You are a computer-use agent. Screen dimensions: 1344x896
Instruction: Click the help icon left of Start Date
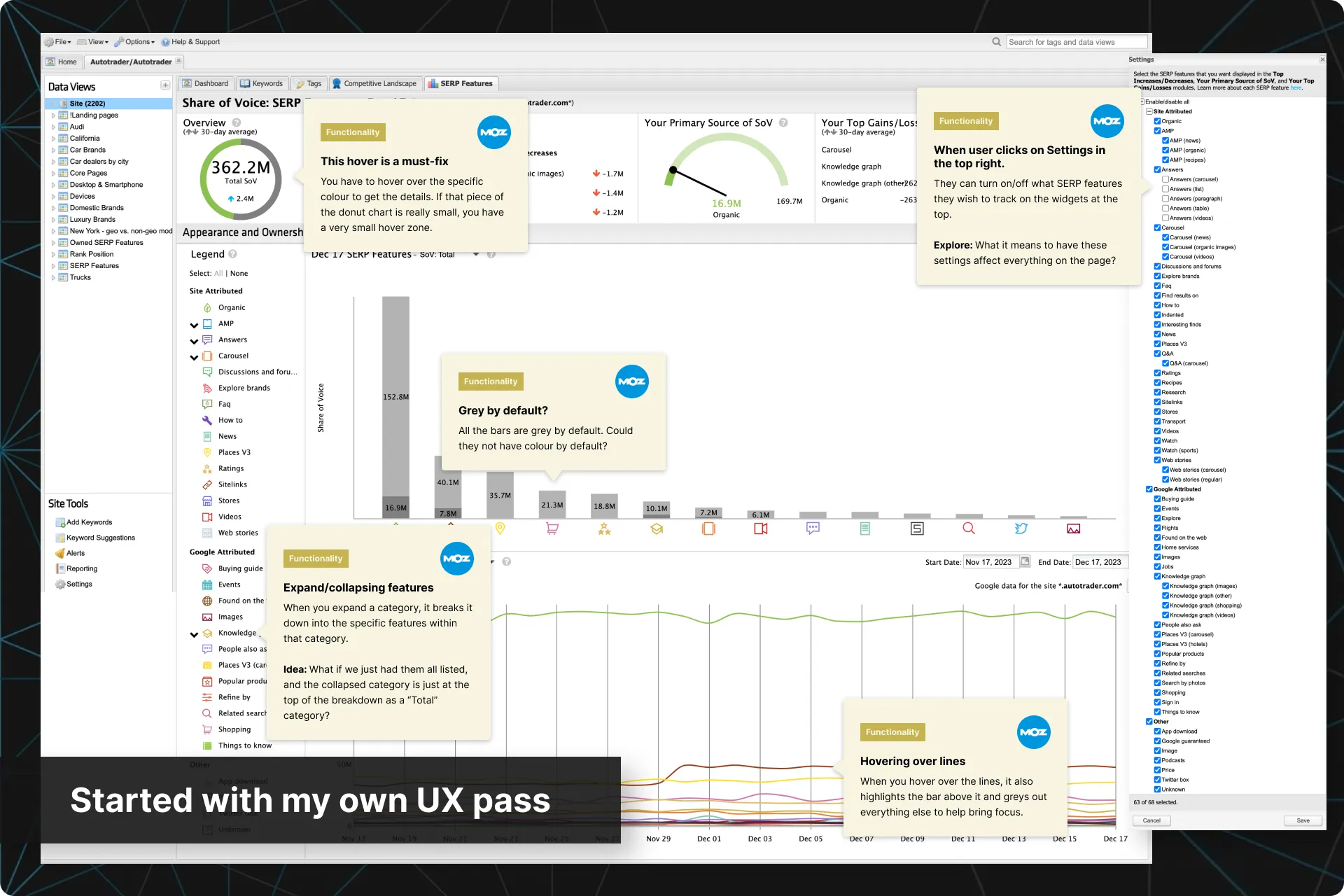point(506,561)
